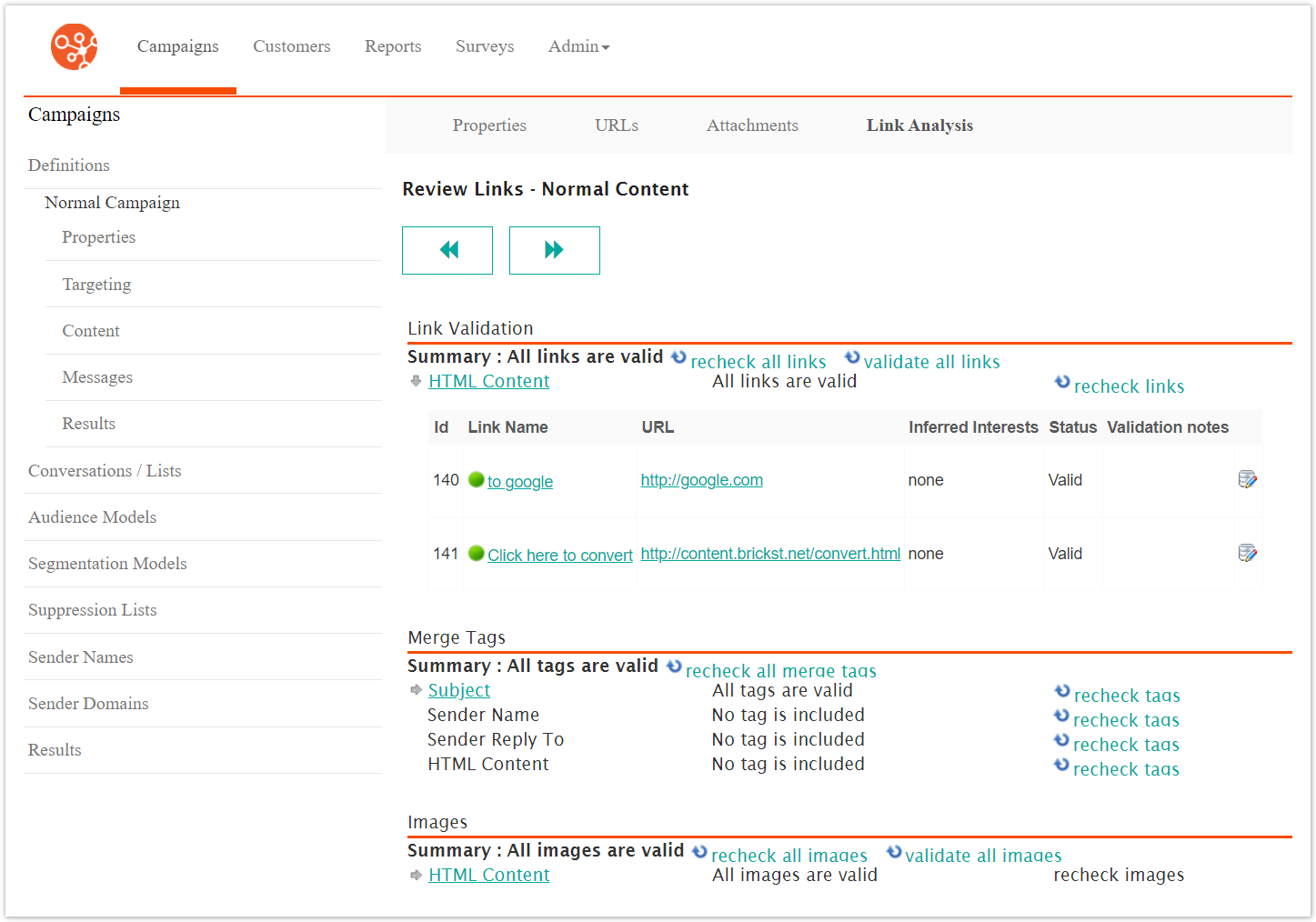Image resolution: width=1316 pixels, height=922 pixels.
Task: Collapse the HTML Content link validation section
Action: coord(416,381)
